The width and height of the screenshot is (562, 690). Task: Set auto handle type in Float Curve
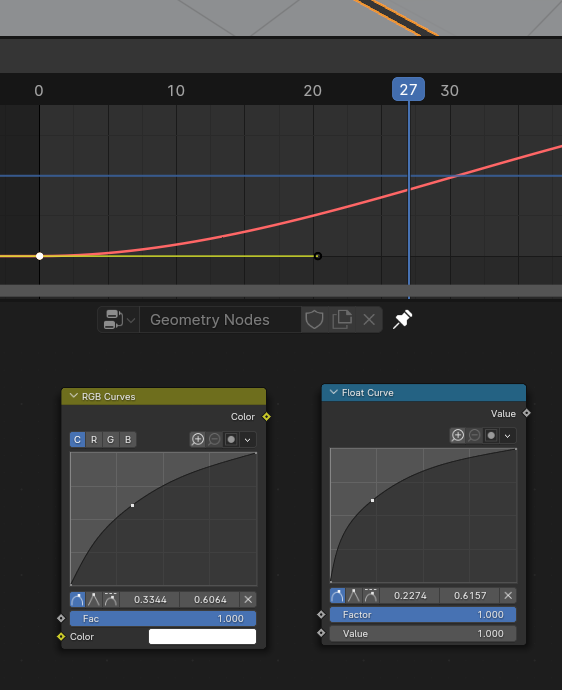338,595
